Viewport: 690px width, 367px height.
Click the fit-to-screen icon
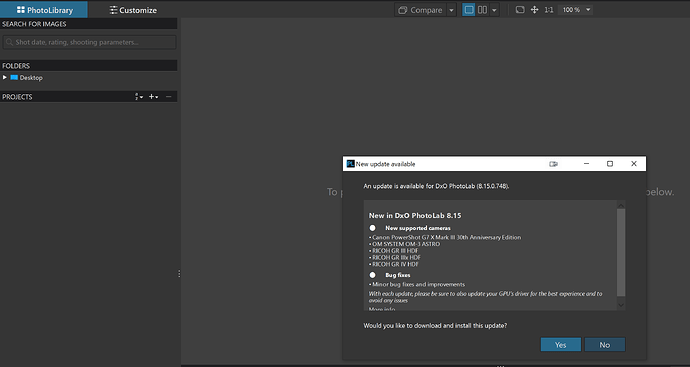click(520, 10)
